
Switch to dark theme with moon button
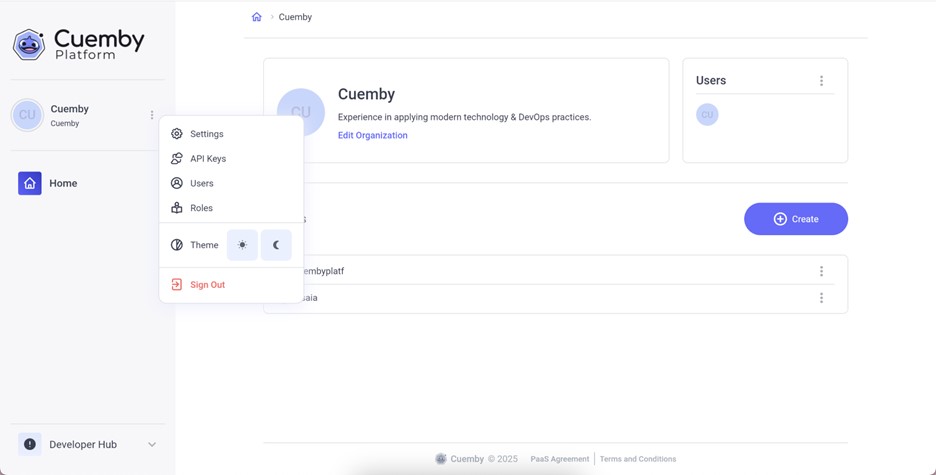pos(276,245)
